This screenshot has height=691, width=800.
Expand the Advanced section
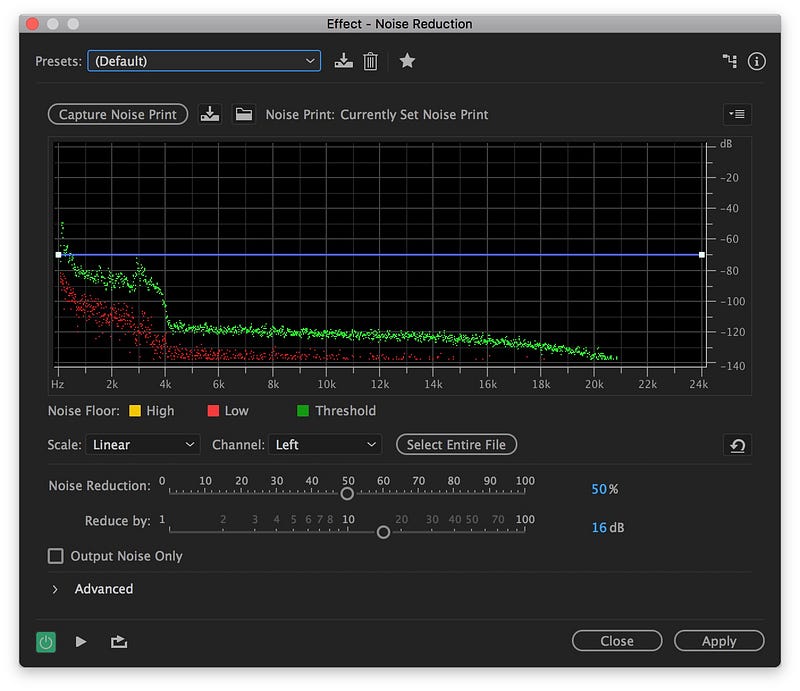pos(55,589)
